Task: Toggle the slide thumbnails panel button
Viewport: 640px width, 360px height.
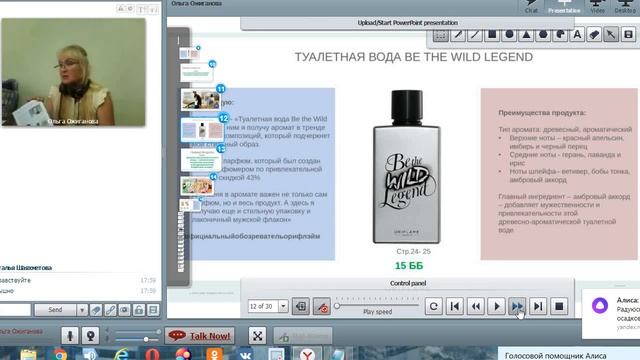Action: tap(300, 307)
